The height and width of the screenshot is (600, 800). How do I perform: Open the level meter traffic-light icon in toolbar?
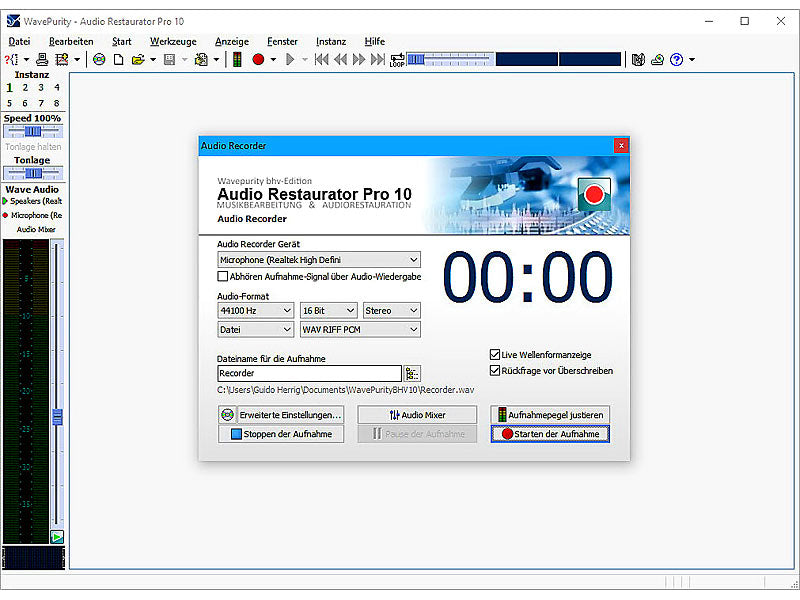(x=237, y=60)
